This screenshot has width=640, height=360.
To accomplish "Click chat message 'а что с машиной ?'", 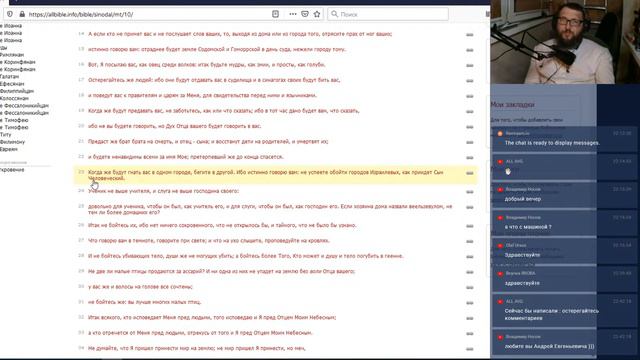I will [x=528, y=227].
